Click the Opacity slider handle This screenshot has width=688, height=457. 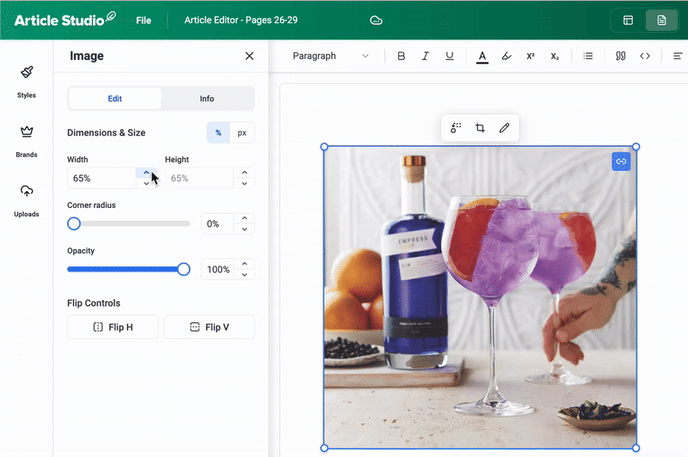click(184, 269)
